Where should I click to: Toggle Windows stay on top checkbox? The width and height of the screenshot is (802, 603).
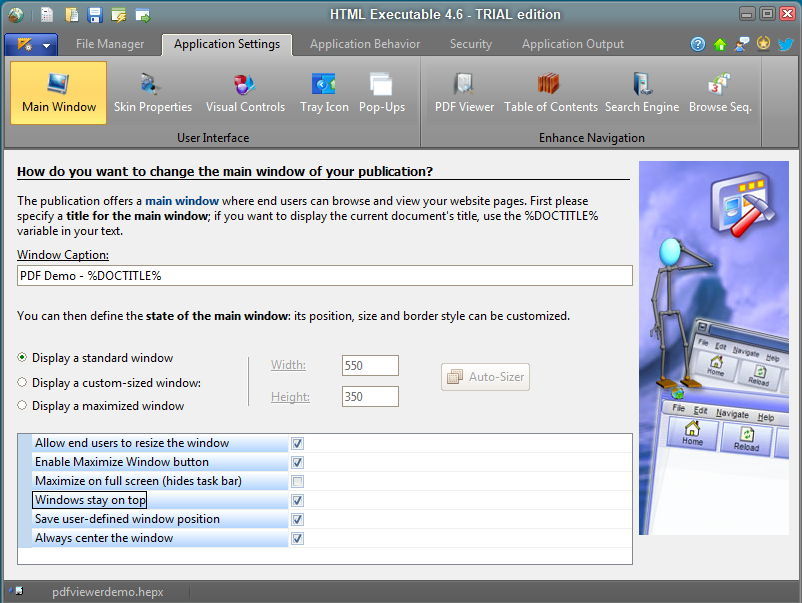point(297,500)
